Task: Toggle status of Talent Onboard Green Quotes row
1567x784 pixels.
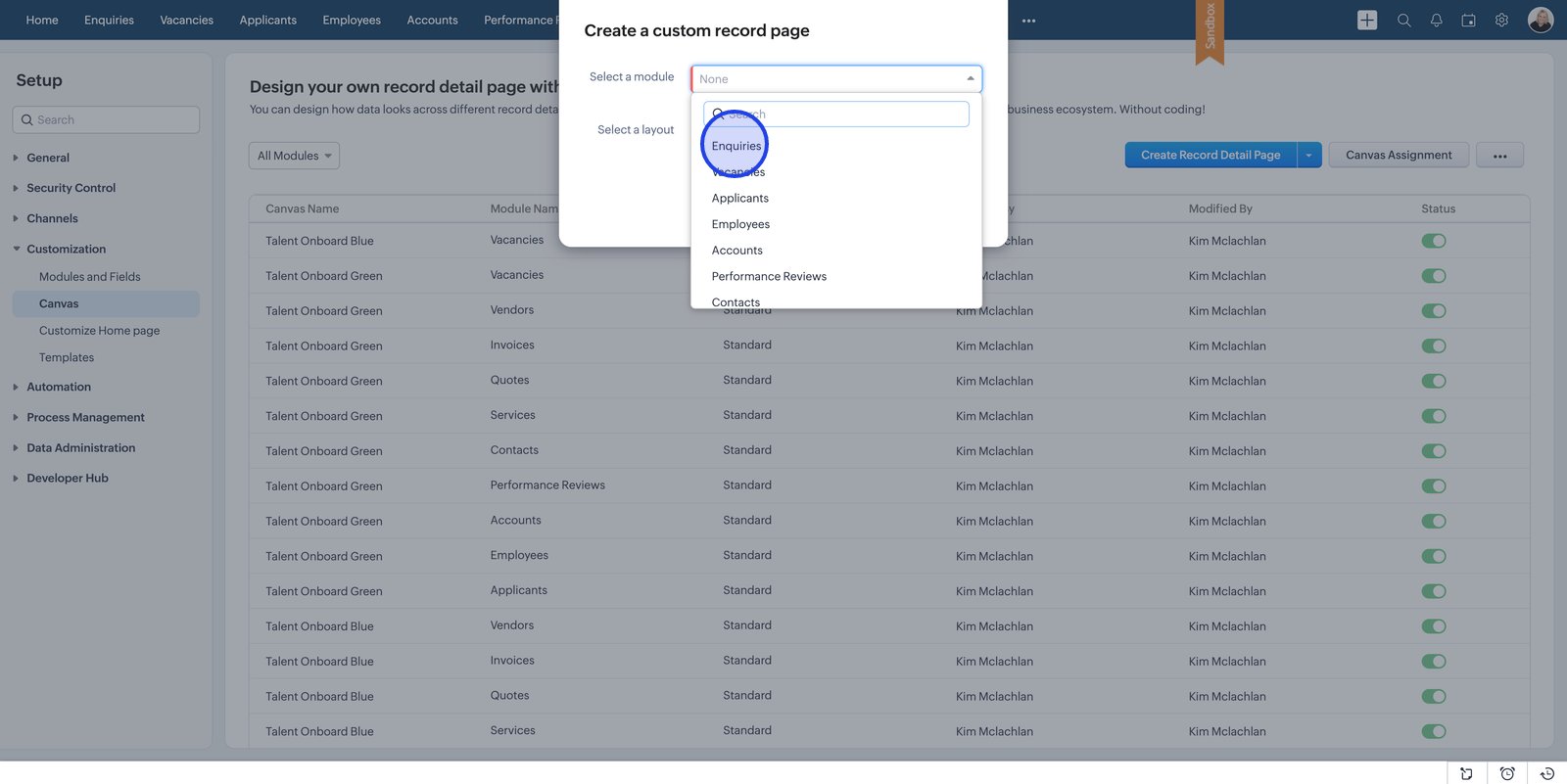Action: 1434,381
